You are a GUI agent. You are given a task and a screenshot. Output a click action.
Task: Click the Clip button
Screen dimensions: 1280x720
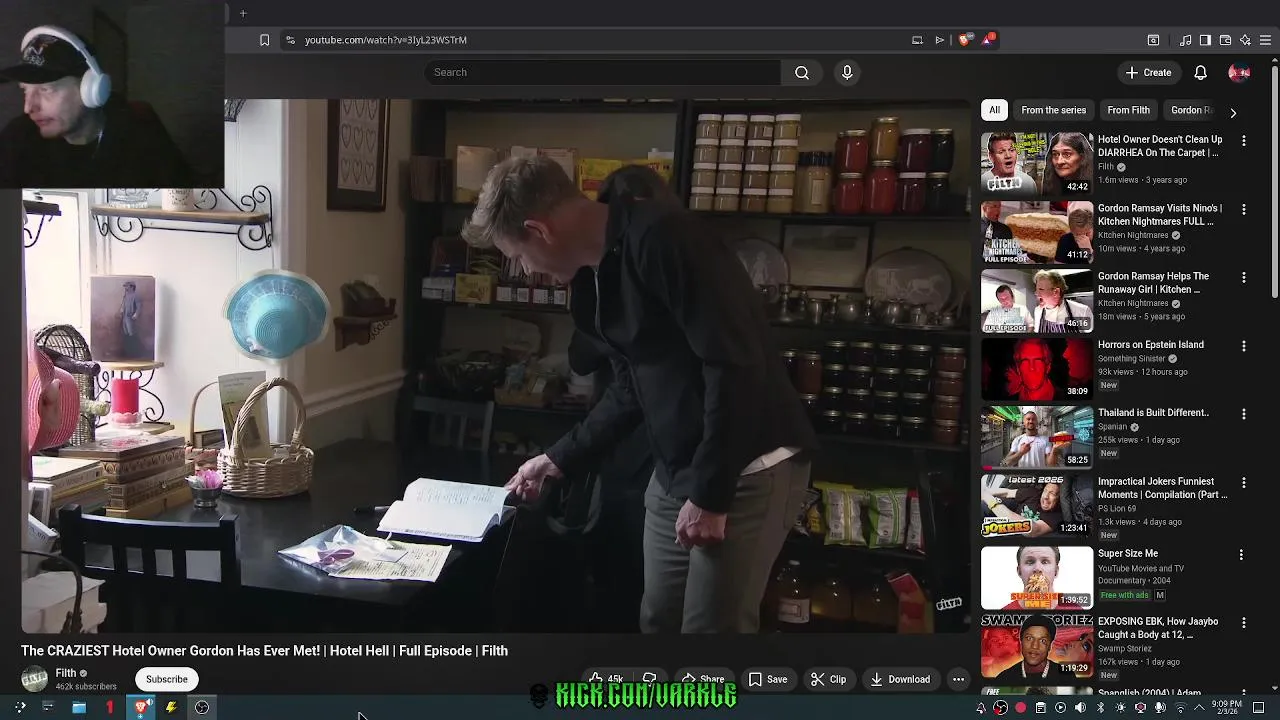tap(828, 679)
